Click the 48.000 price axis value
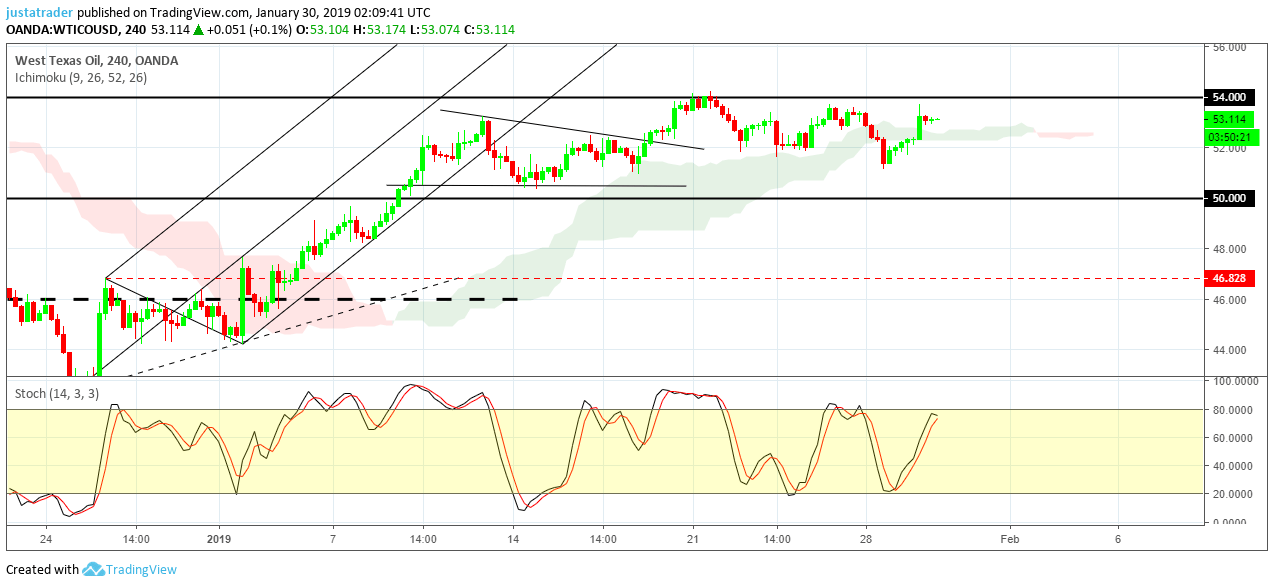 [1229, 249]
